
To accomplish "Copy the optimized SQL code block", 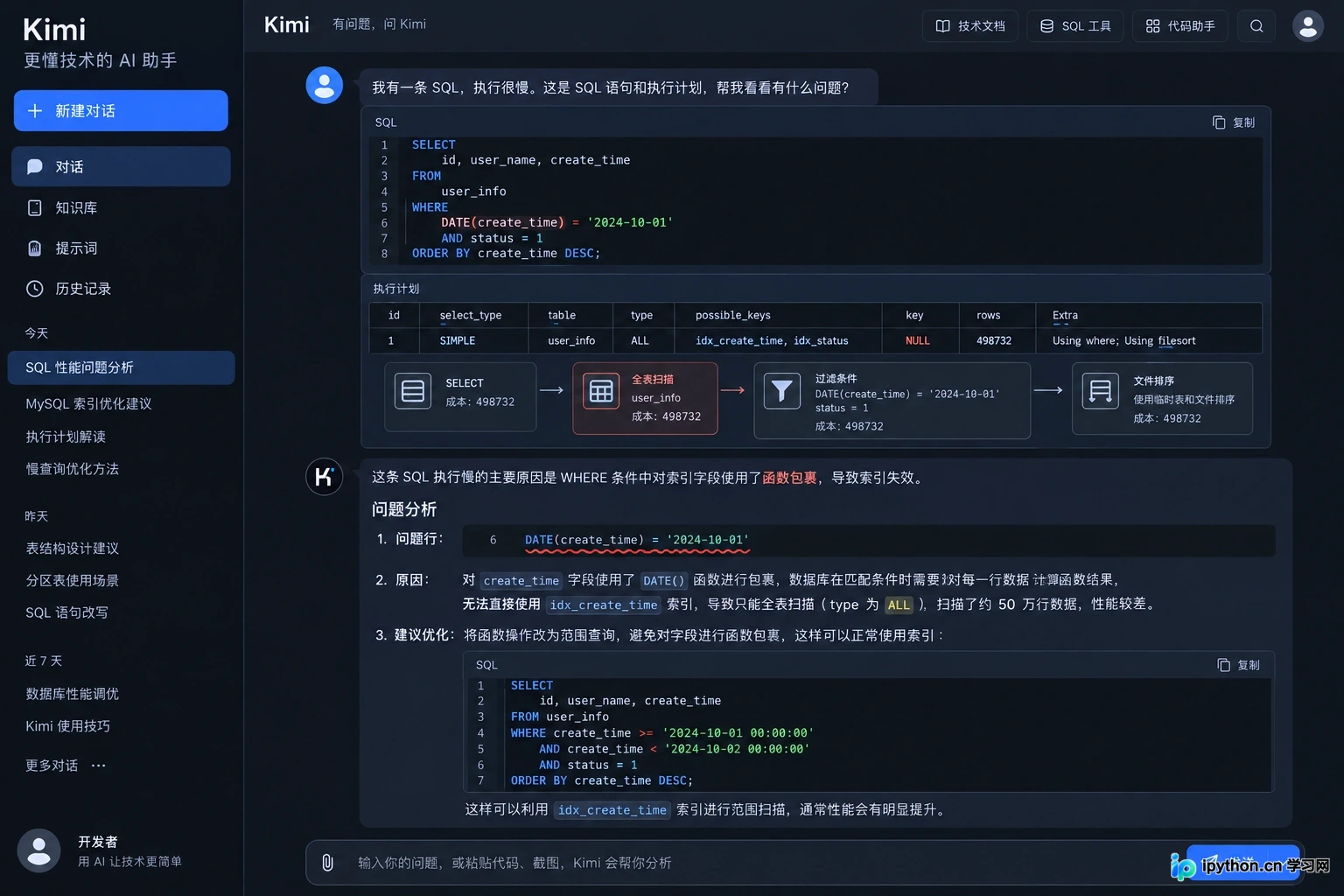I will pyautogui.click(x=1238, y=665).
